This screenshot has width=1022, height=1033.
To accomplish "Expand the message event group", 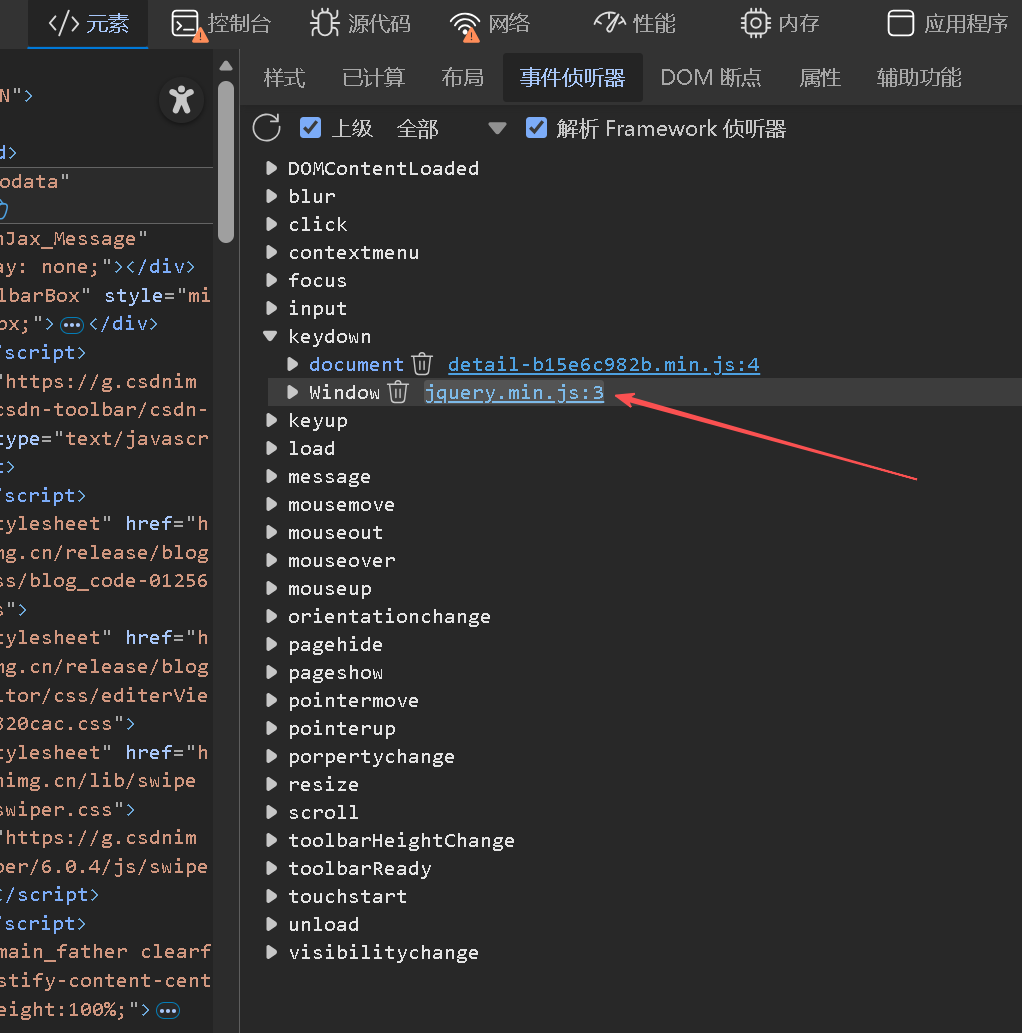I will pyautogui.click(x=271, y=476).
